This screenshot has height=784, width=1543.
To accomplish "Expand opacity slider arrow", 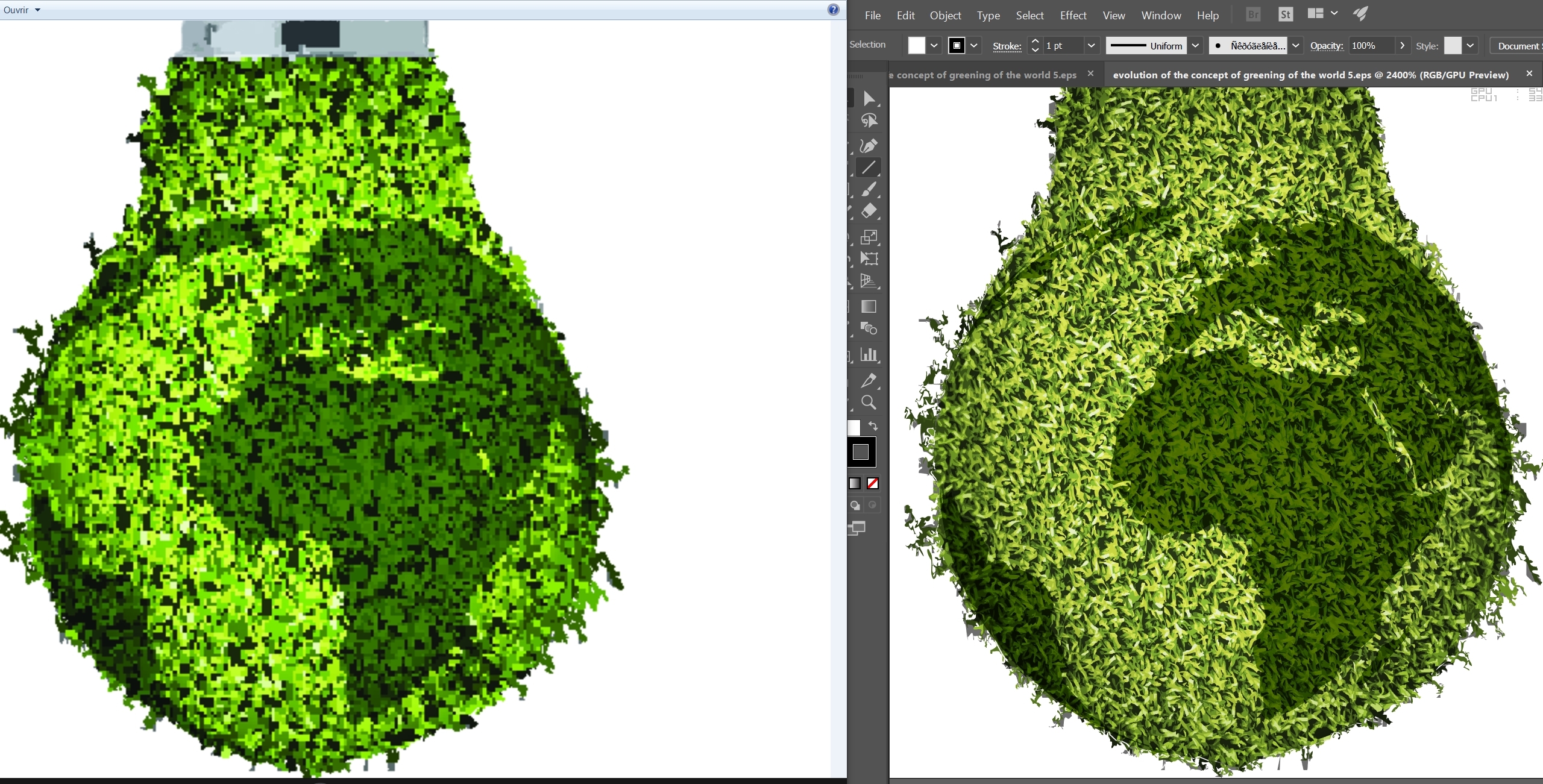I will point(1403,45).
